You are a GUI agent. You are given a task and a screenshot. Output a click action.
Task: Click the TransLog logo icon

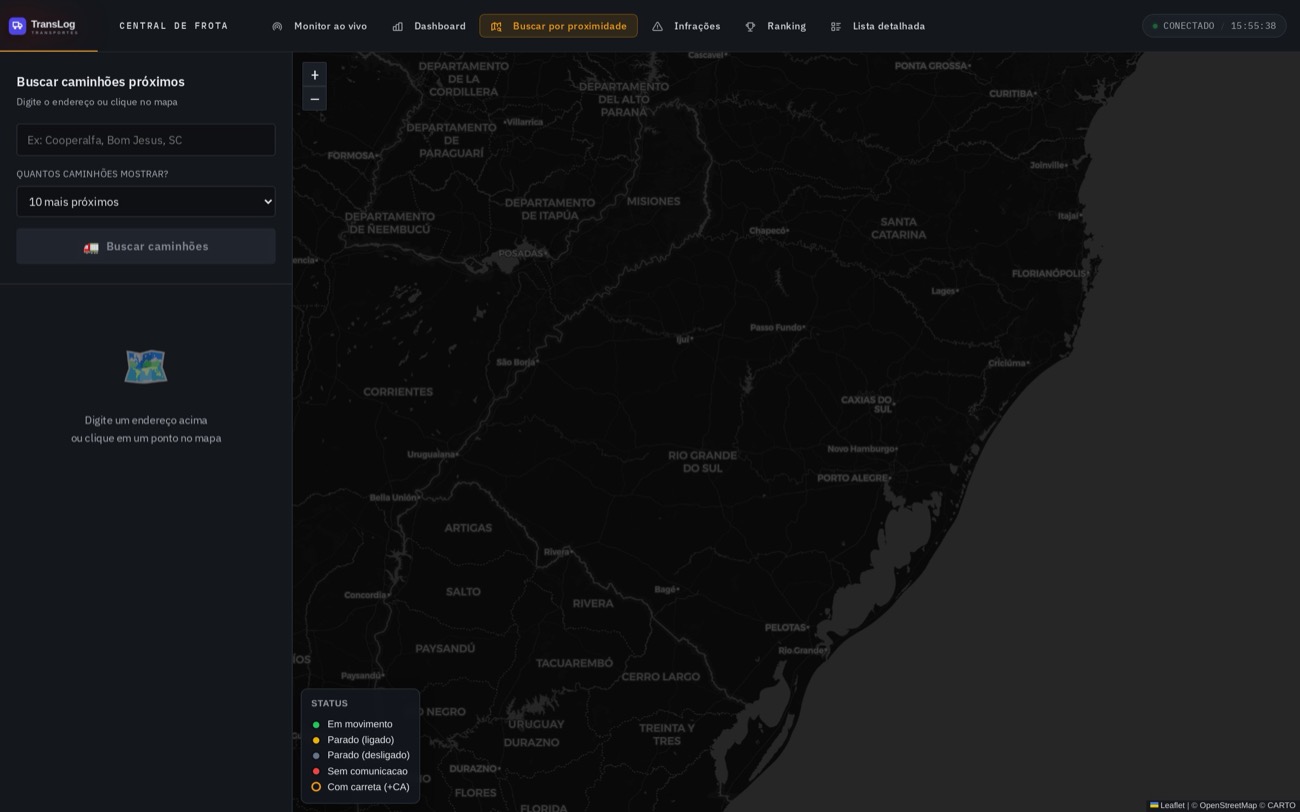(17, 26)
